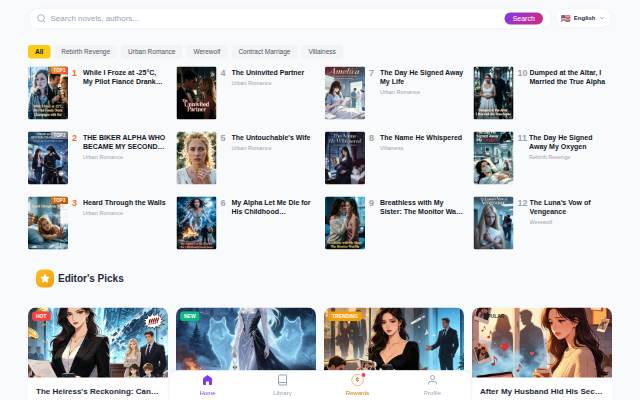Viewport: 640px width, 400px height.
Task: Click title The Name He Whispered
Action: click(421, 138)
